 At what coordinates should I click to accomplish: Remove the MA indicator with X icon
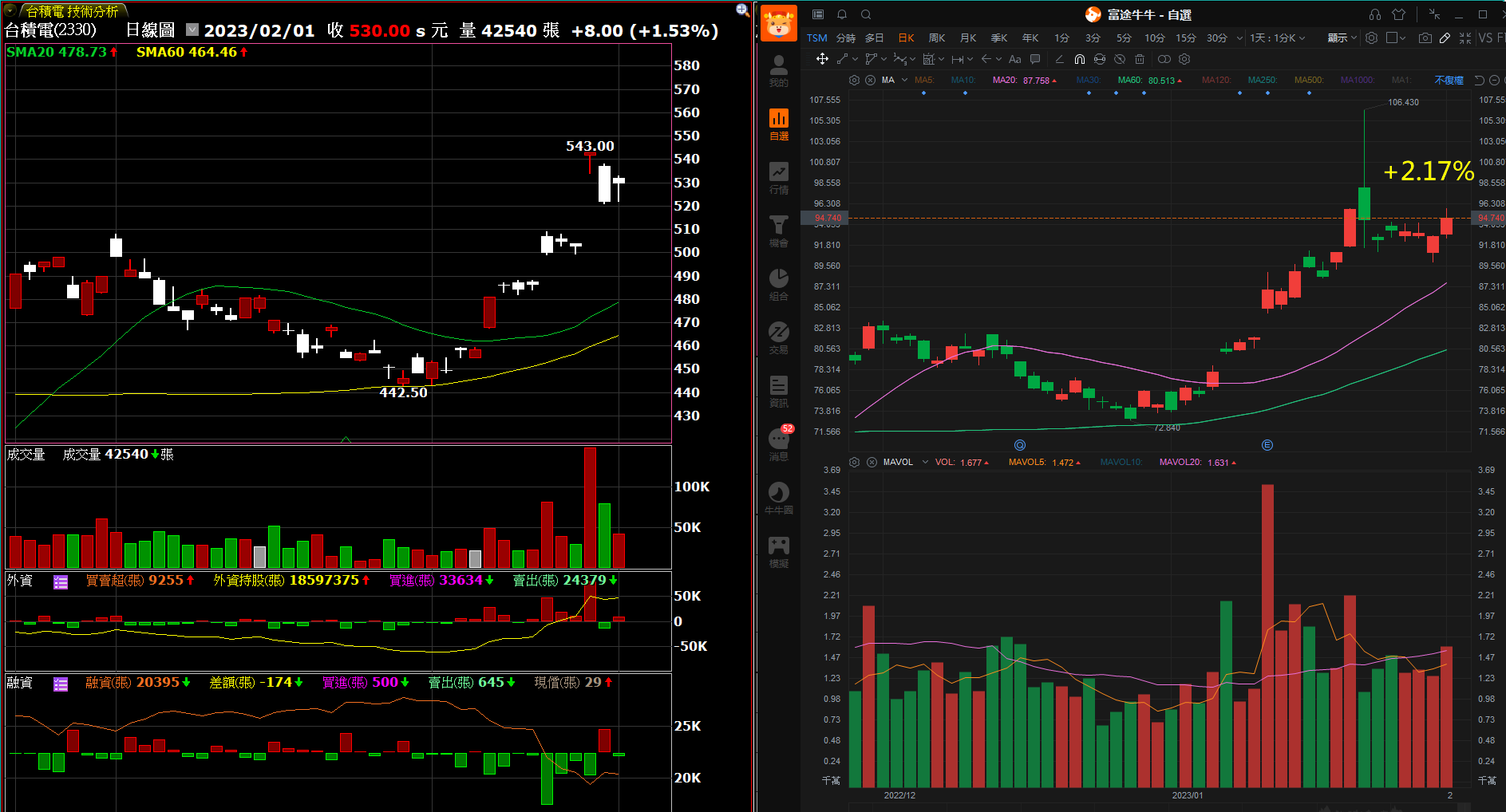click(870, 80)
